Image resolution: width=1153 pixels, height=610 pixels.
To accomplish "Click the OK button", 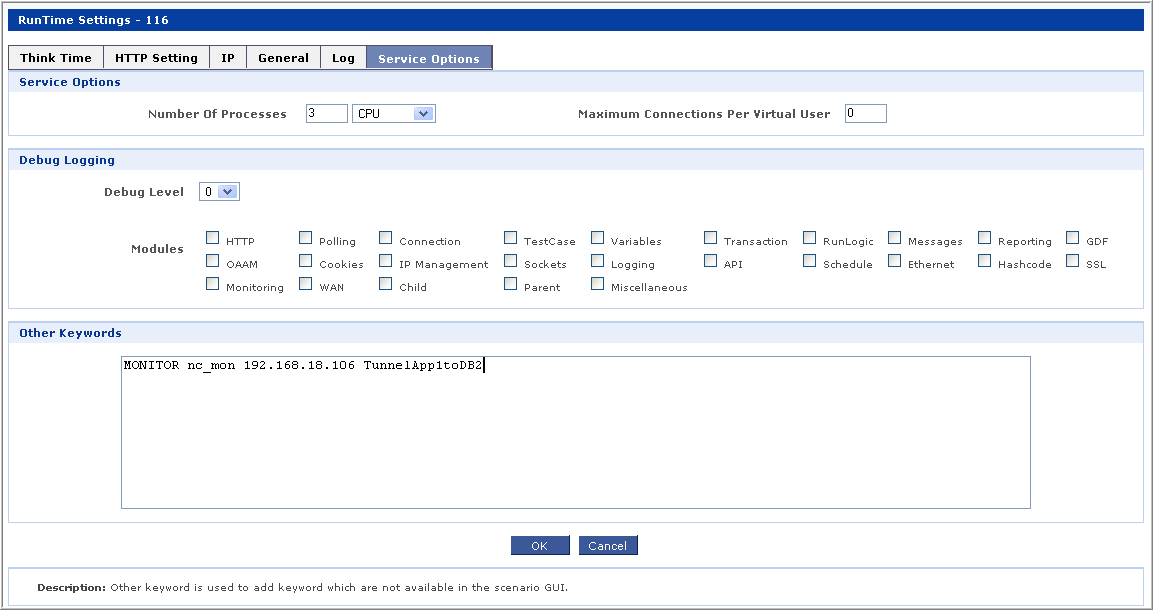I will [540, 546].
